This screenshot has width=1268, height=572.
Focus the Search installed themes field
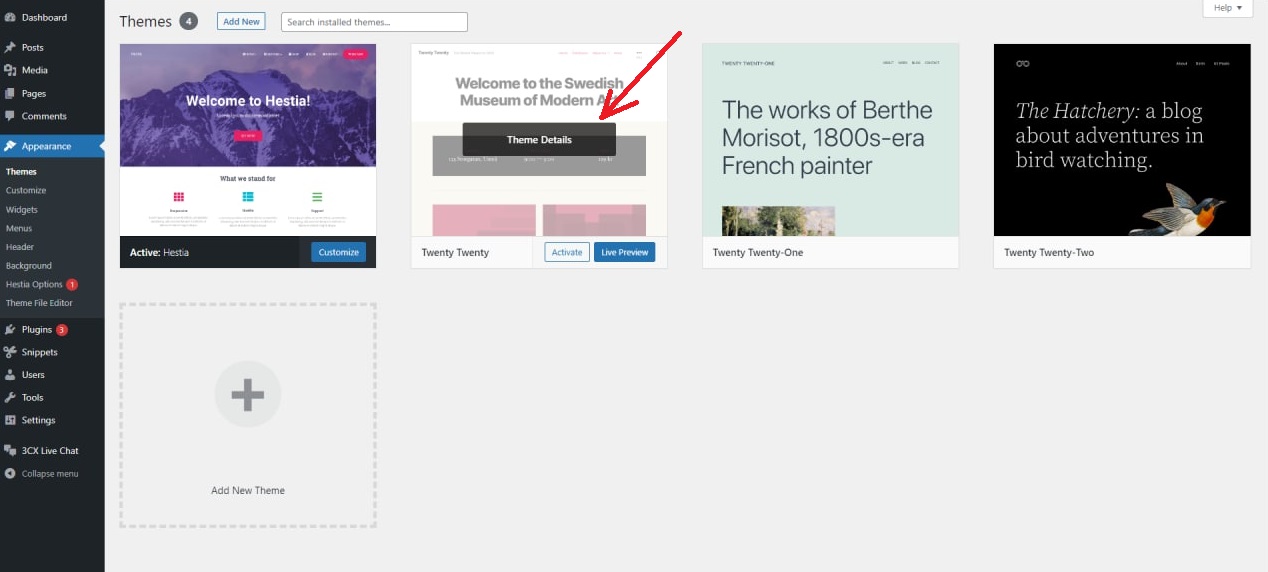pos(374,22)
